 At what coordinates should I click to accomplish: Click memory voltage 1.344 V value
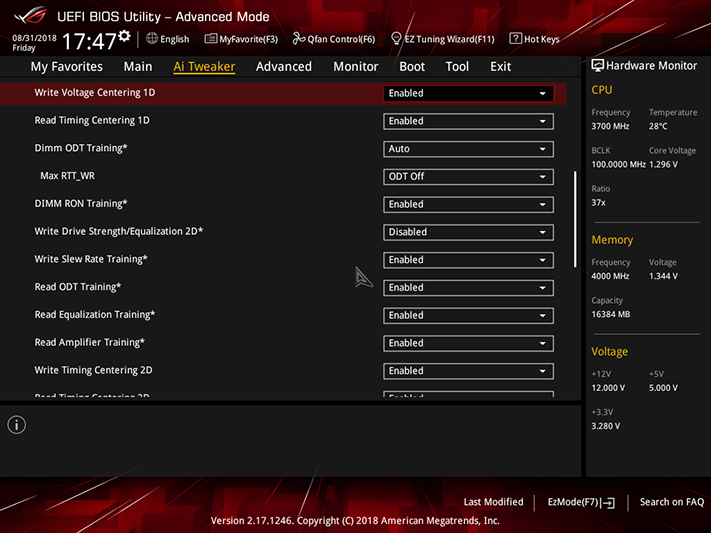(663, 276)
